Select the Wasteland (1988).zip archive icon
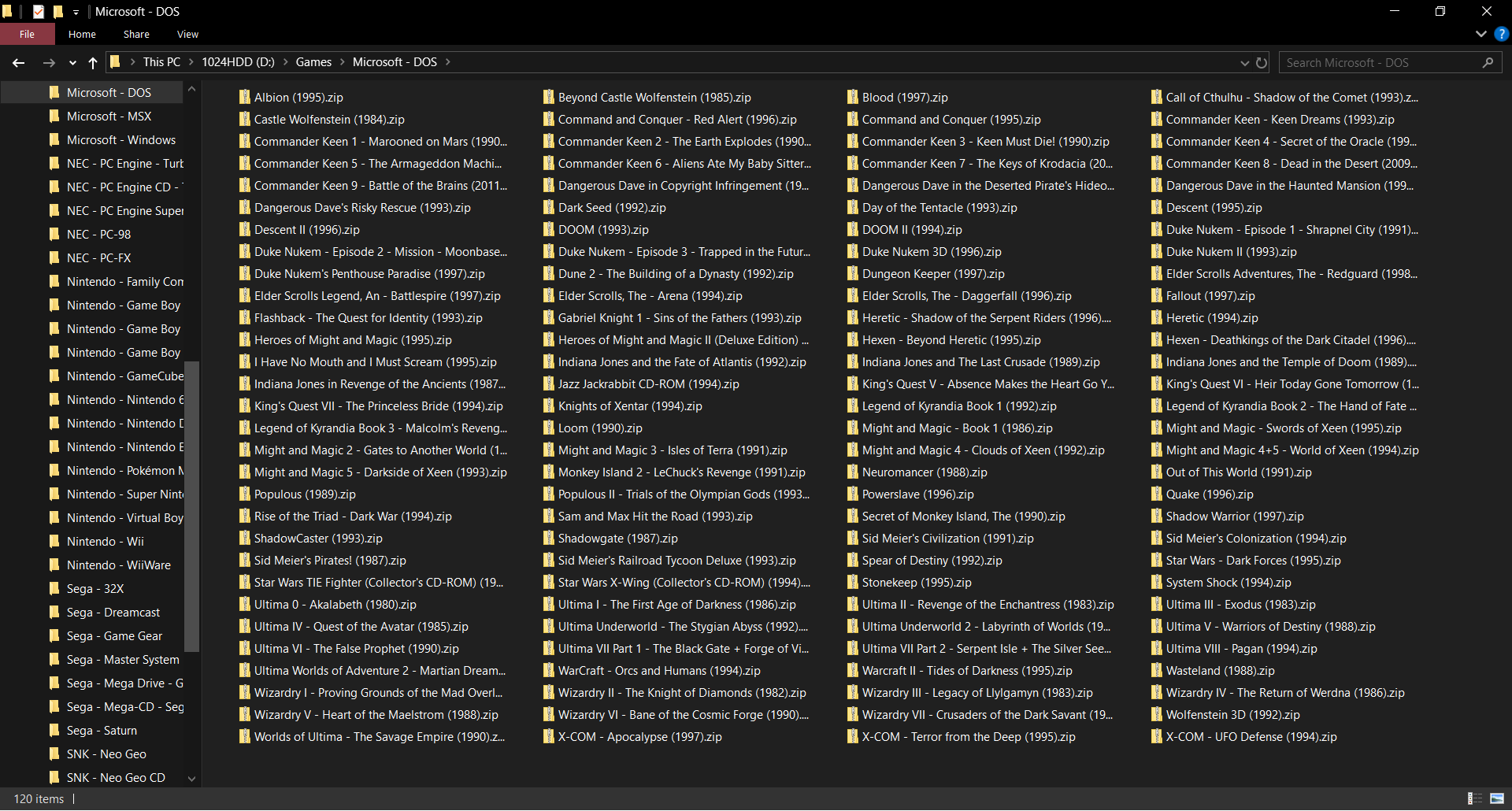This screenshot has height=811, width=1512. [x=1156, y=671]
